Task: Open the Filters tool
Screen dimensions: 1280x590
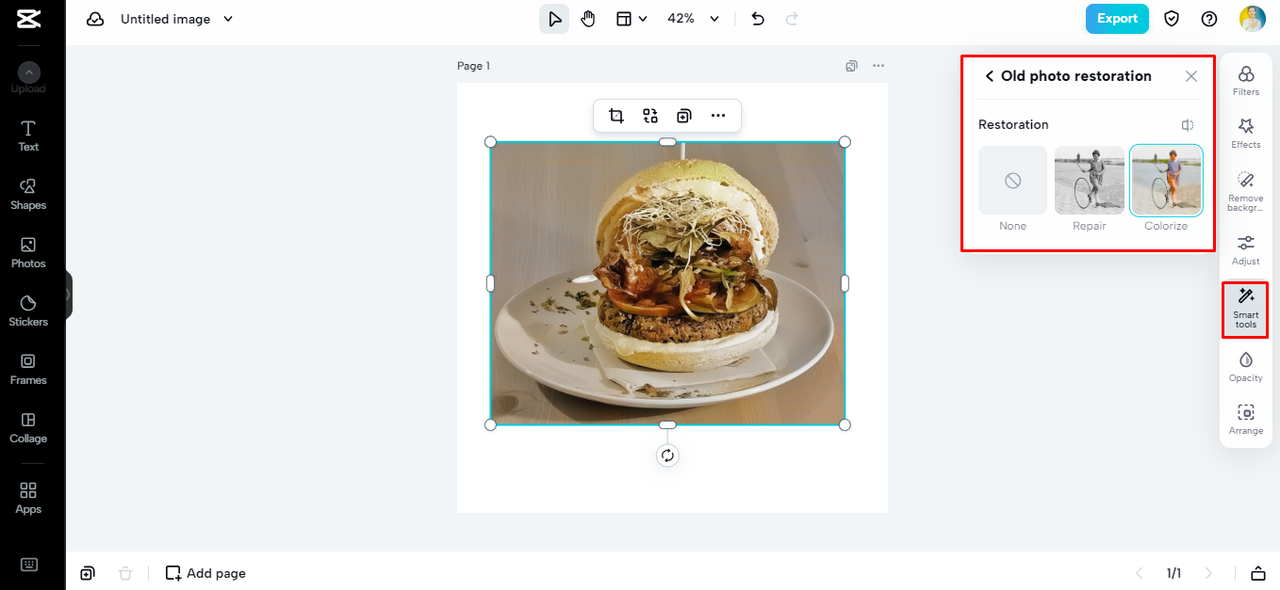Action: pyautogui.click(x=1246, y=81)
